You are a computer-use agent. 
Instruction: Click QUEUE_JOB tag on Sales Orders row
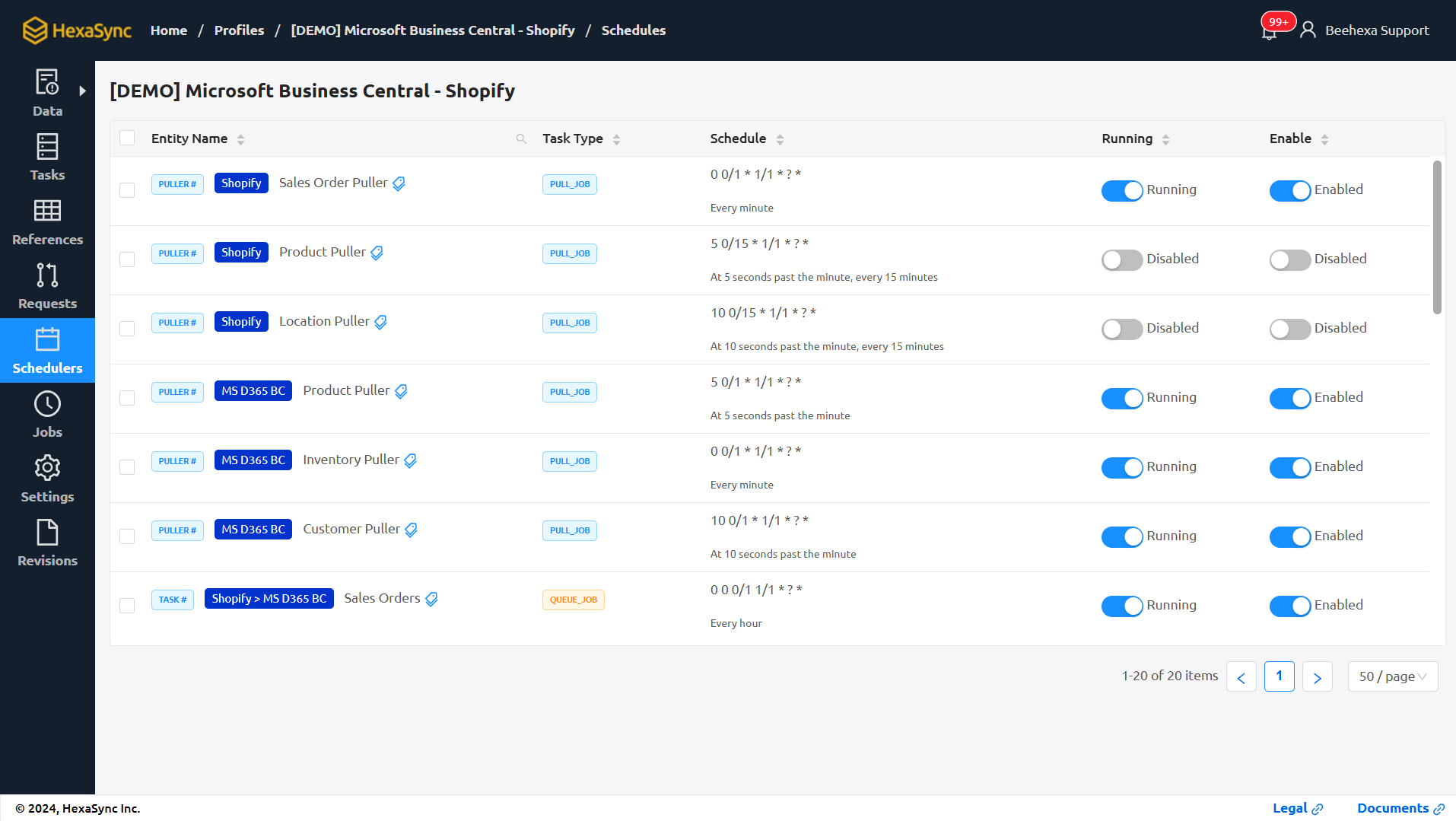click(x=573, y=600)
